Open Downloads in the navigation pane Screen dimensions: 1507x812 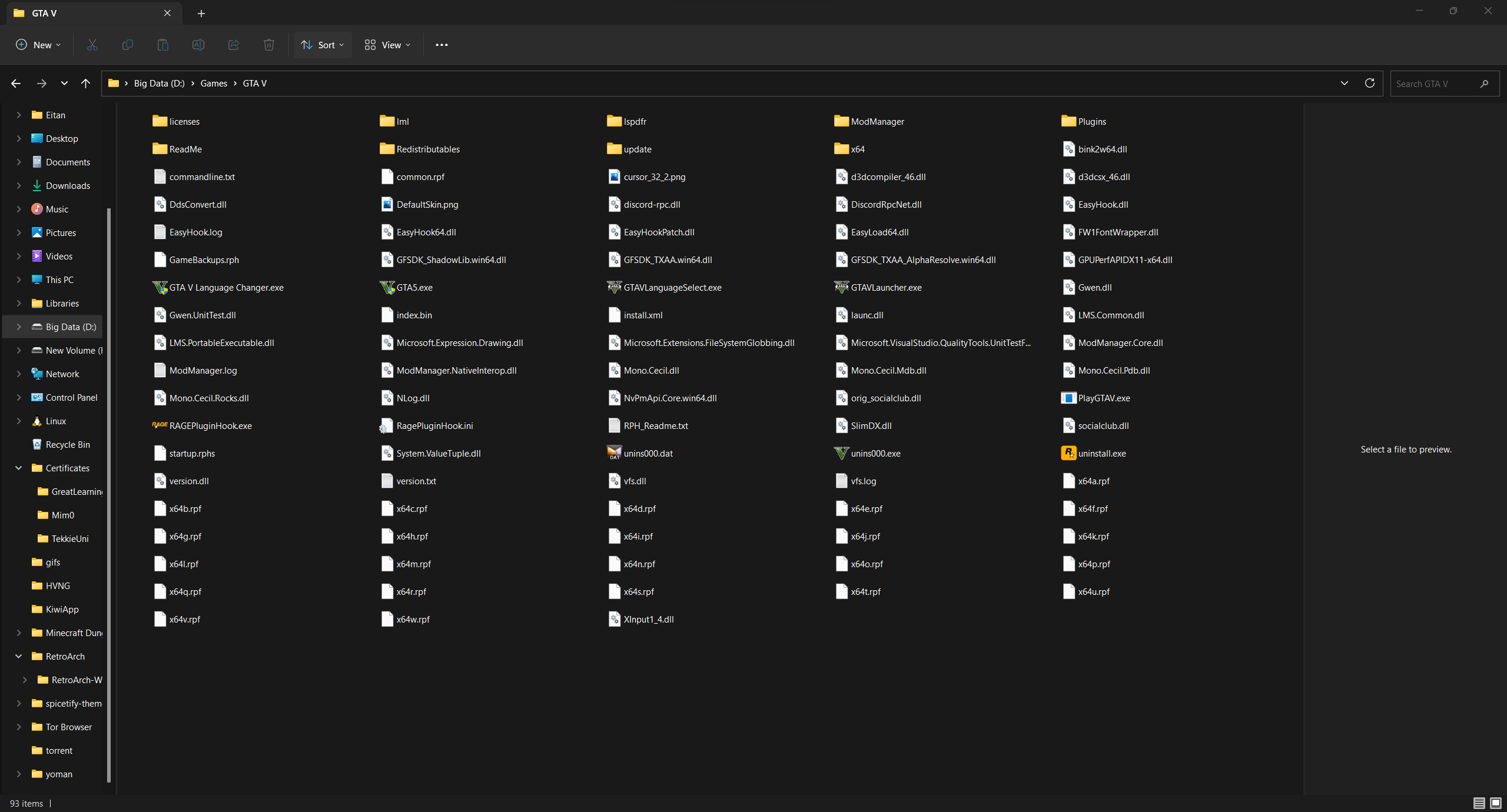point(68,185)
